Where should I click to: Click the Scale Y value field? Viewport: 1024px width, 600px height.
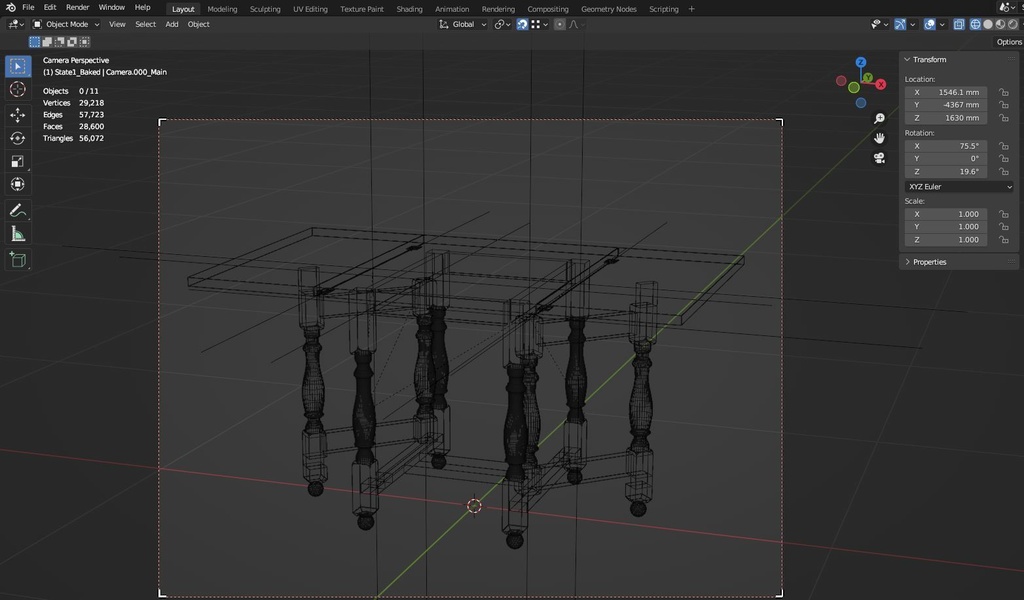pyautogui.click(x=947, y=227)
